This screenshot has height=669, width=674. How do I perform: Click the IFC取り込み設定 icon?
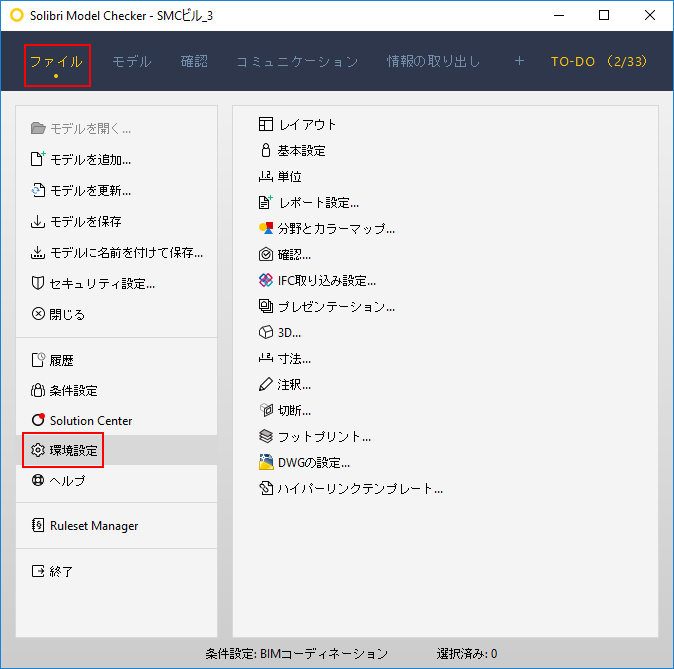point(266,280)
